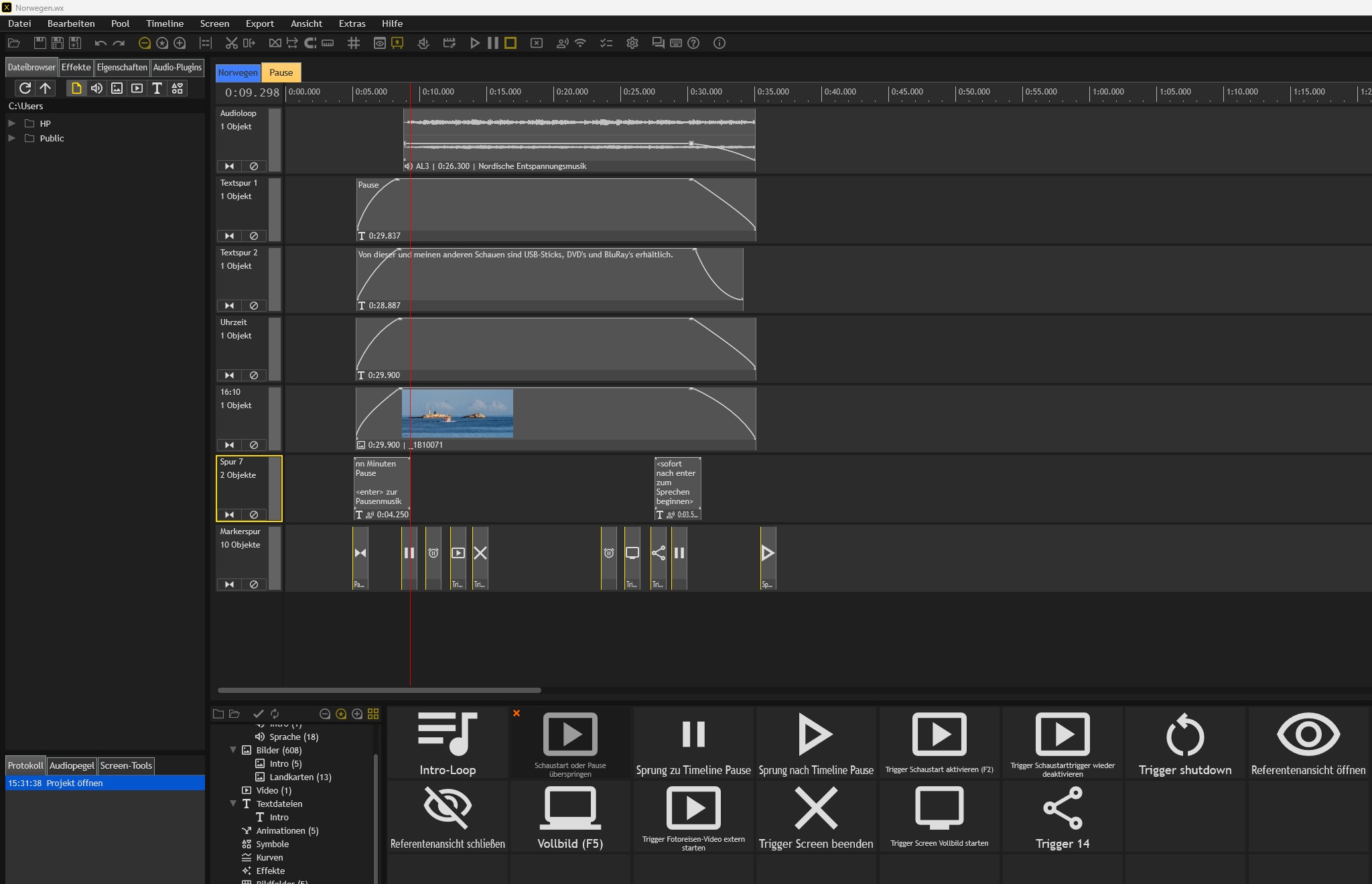Filter file browser by images icon

click(117, 88)
